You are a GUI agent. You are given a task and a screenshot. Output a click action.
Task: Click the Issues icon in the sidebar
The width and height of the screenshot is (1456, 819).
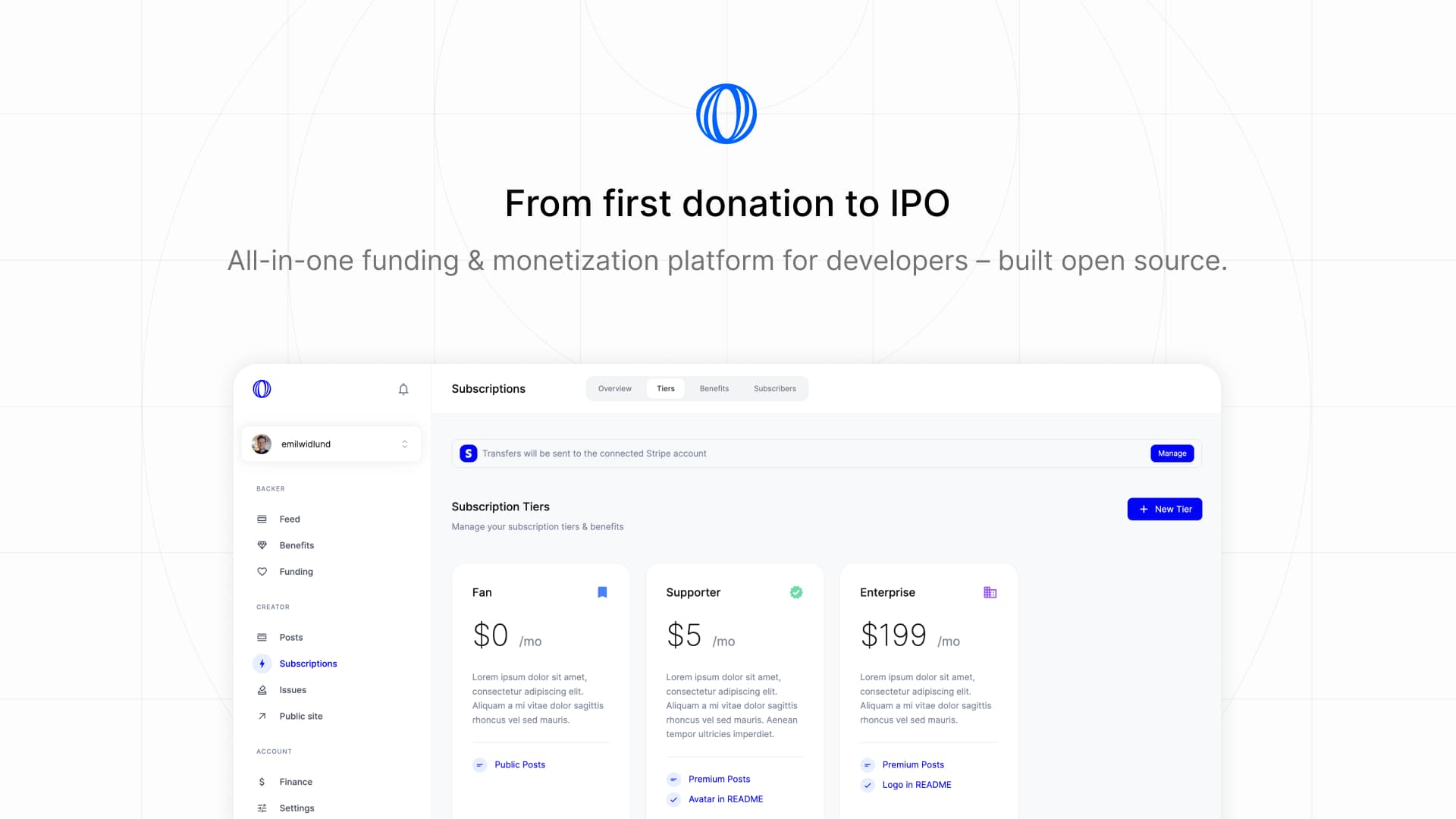[x=262, y=690]
